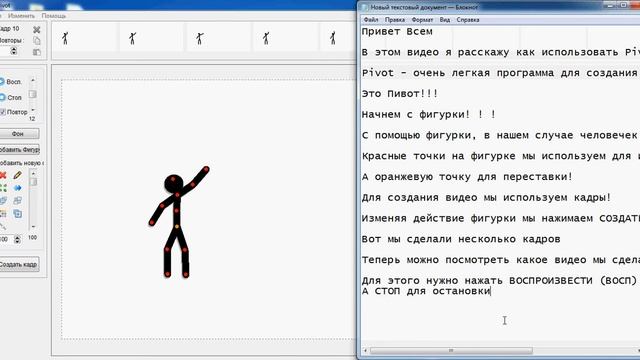Delete current frame with scissors icon
Screen dimensions: 640x360
pos(36,29)
